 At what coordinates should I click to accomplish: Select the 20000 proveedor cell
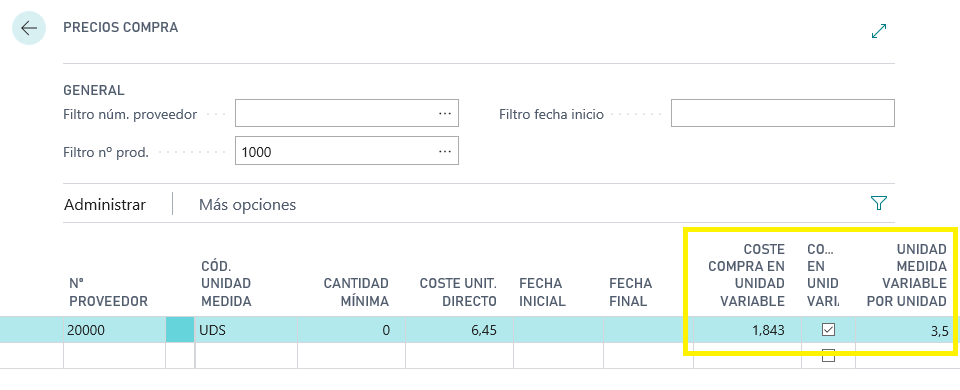tap(114, 331)
